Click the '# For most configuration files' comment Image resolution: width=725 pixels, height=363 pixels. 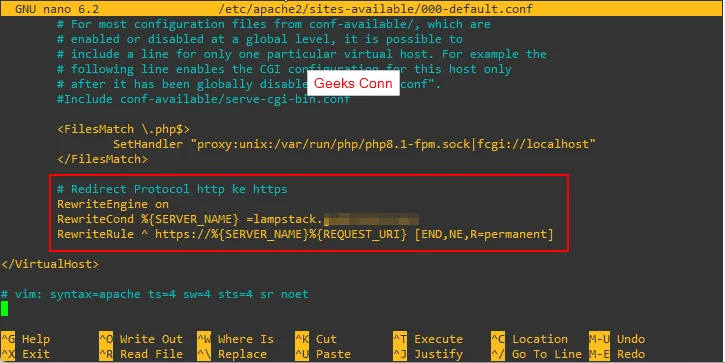coord(274,24)
